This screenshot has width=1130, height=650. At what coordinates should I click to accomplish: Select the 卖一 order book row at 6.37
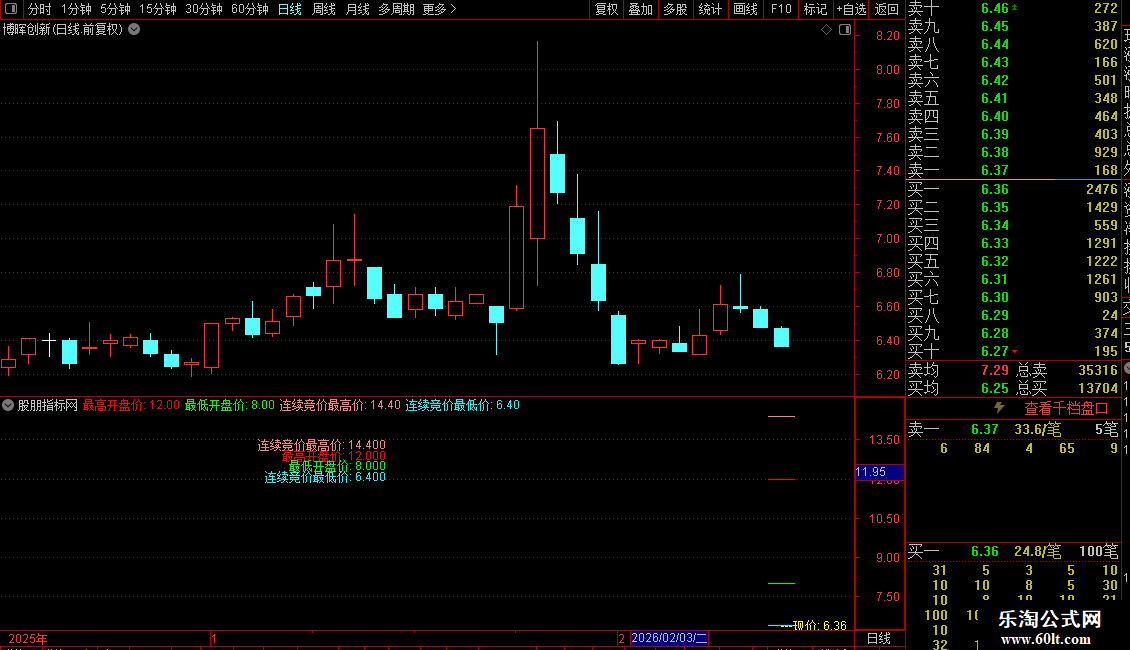point(1013,170)
